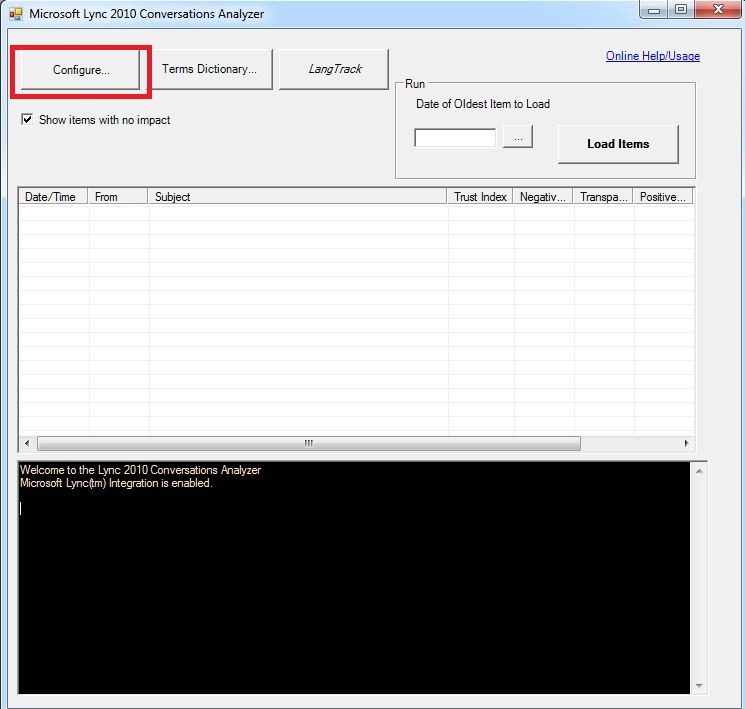Screen dimensions: 745x709
Task: Close the Conversations Analyzer window
Action: coord(718,10)
